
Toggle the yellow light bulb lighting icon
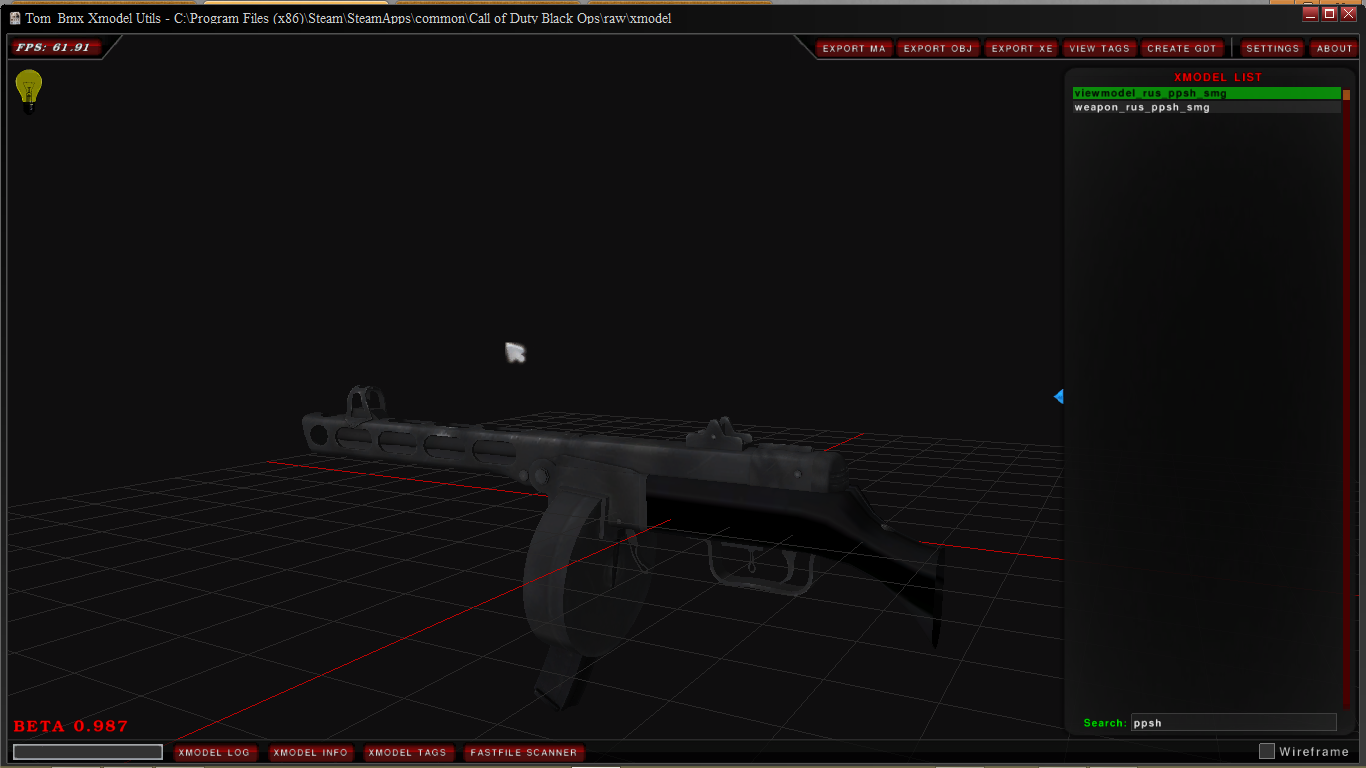point(29,90)
